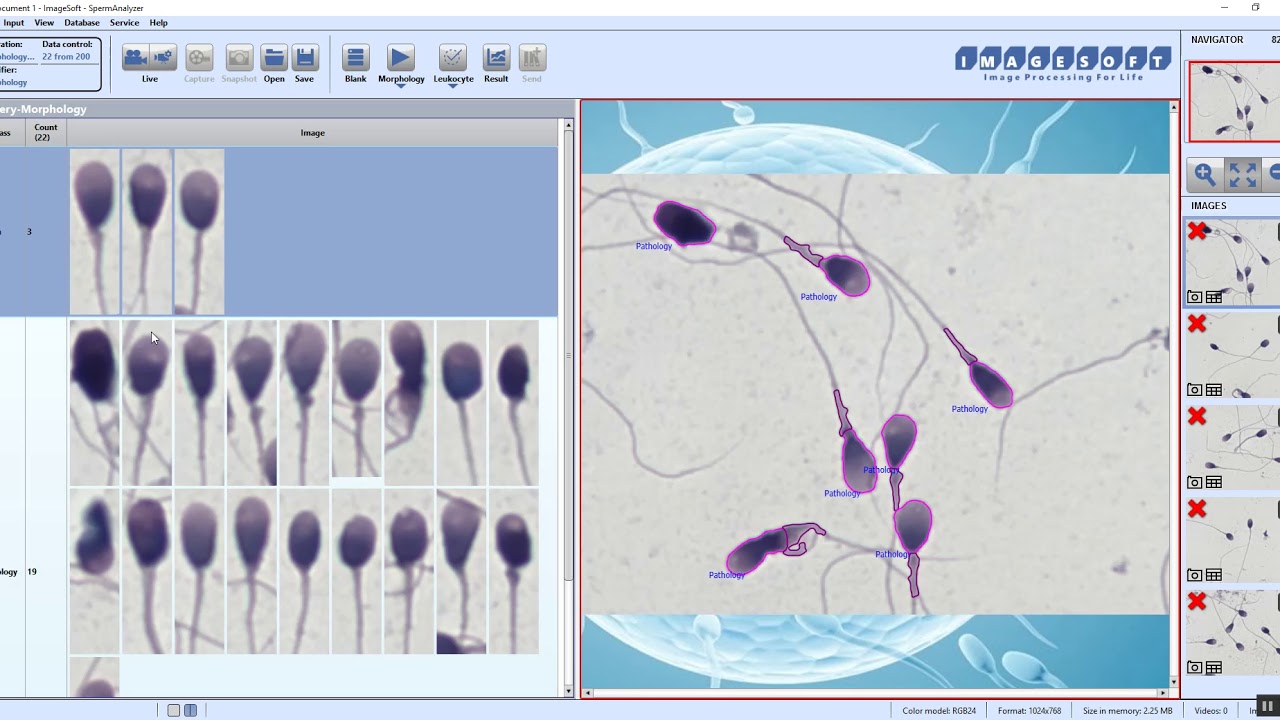This screenshot has width=1280, height=720.
Task: Run Morphology analysis play button
Action: coord(400,58)
